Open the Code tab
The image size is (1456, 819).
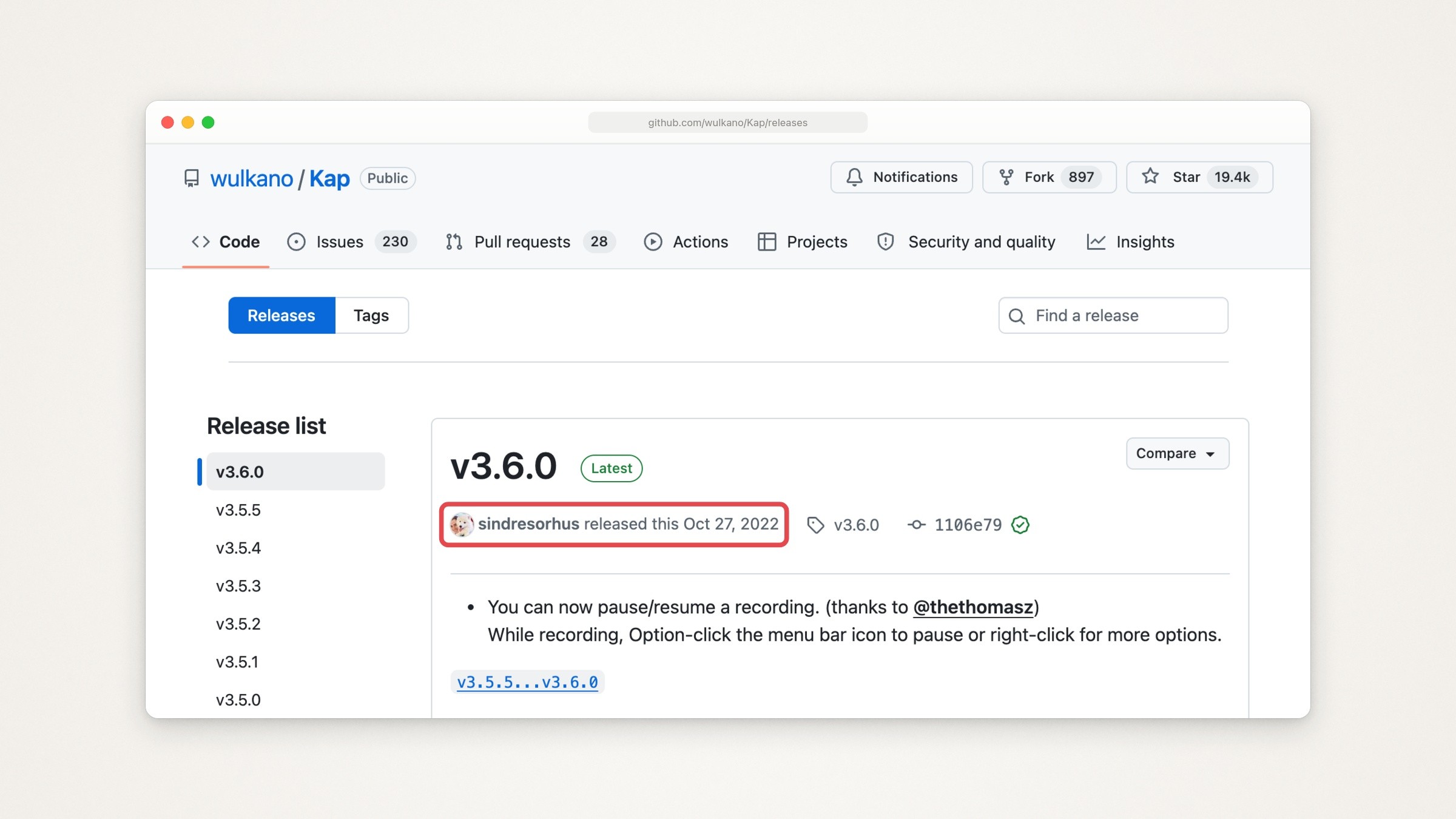[x=226, y=242]
